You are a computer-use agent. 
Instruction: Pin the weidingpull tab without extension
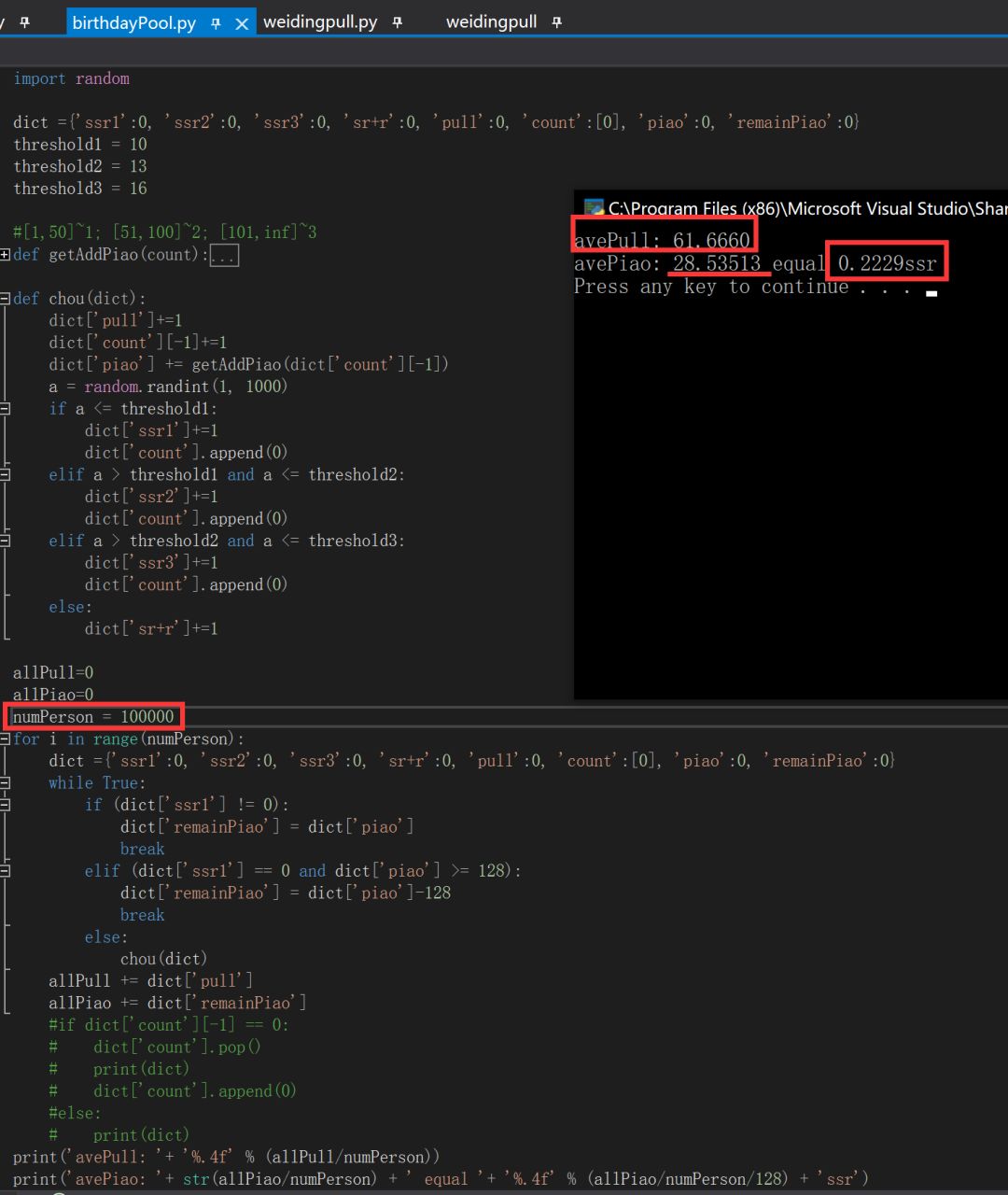point(556,22)
